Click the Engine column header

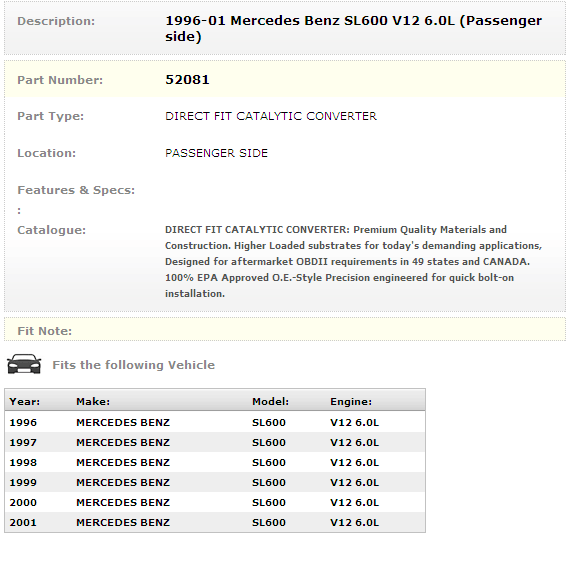[x=351, y=402]
